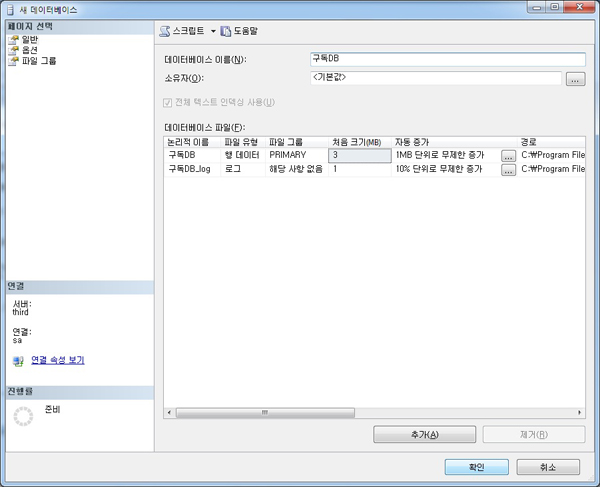Select the 구독DB logical name cell
Viewport: 600px width, 487px height.
192,155
